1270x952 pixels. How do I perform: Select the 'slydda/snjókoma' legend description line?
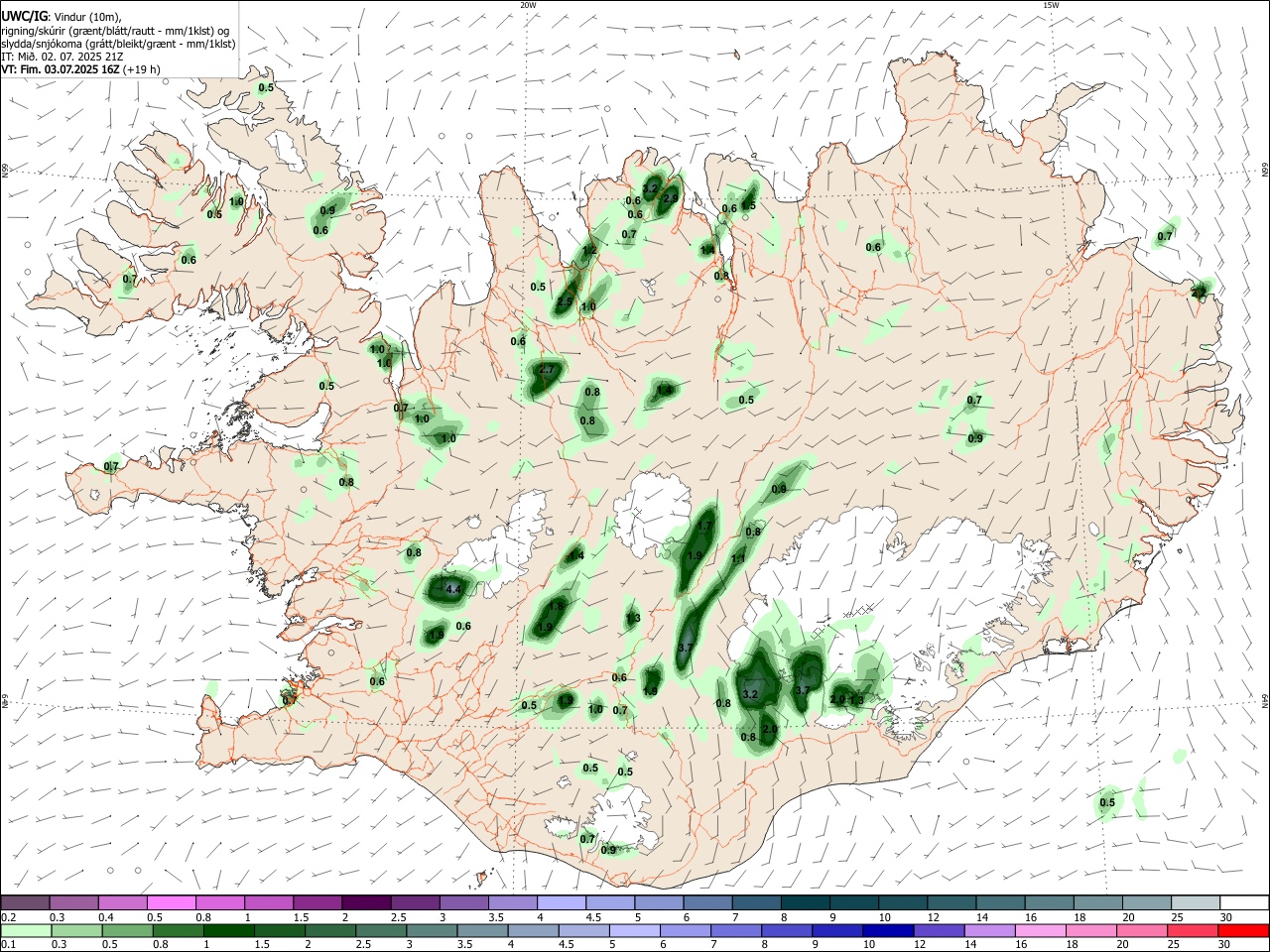[118, 44]
